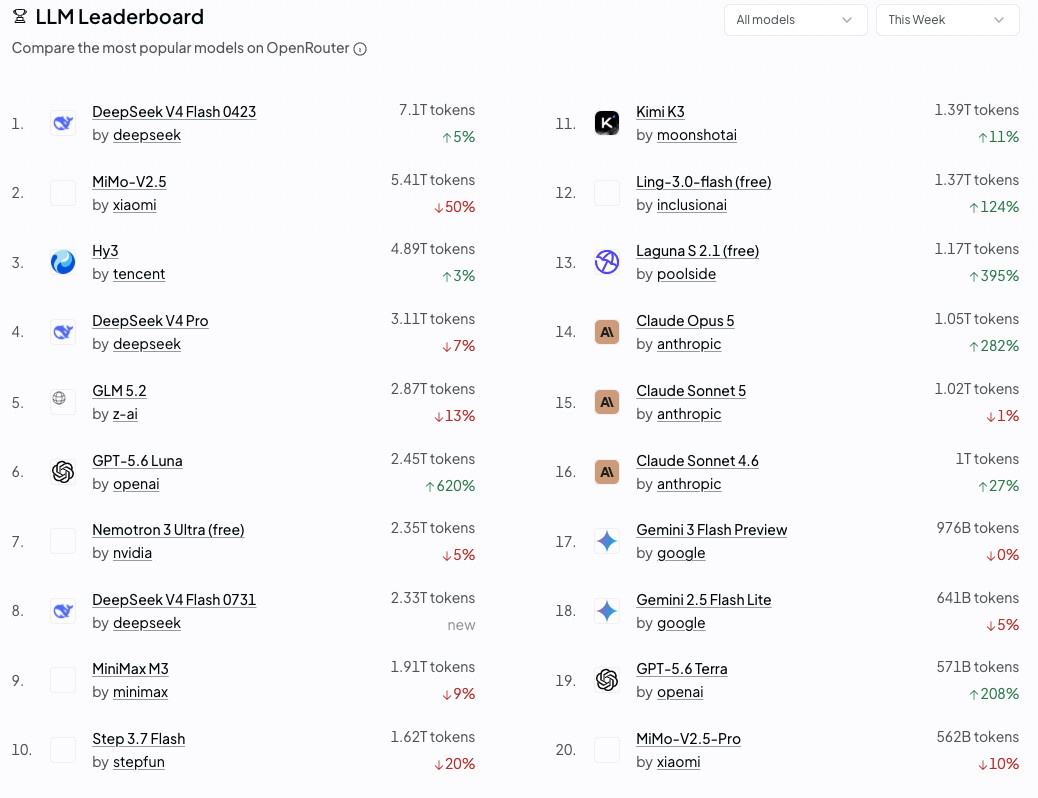Open the Hy3 model link

coord(105,251)
